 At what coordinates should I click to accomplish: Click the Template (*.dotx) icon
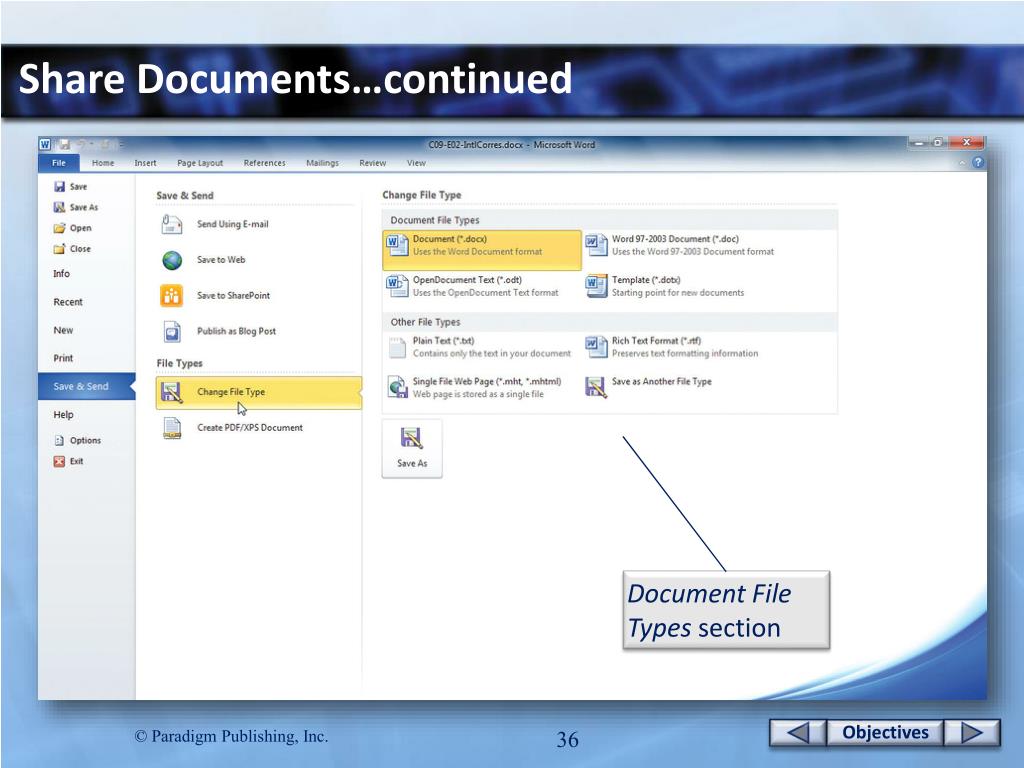(x=596, y=287)
